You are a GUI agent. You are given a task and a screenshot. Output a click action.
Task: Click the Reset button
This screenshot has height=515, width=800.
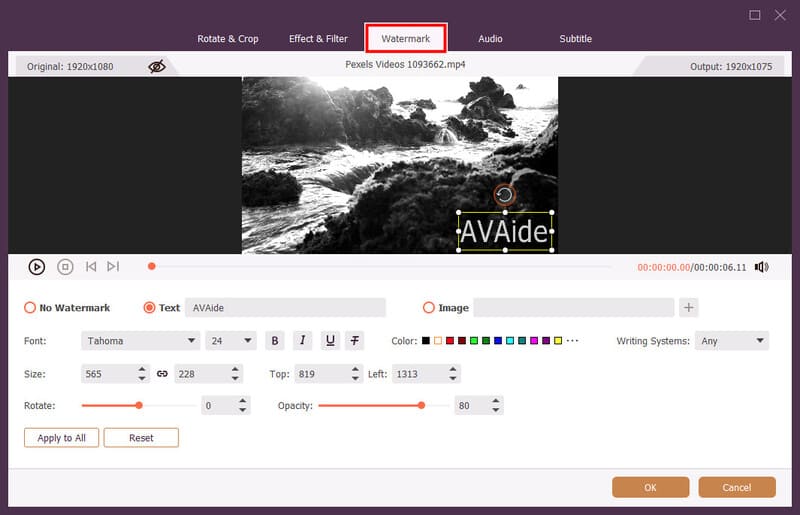pyautogui.click(x=141, y=438)
